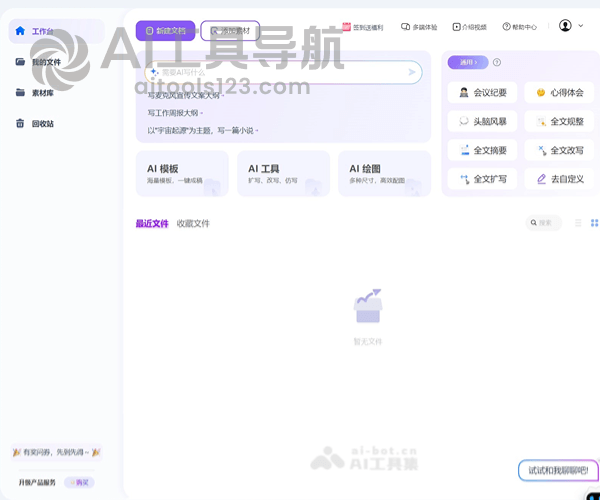600x500 pixels.
Task: Click the AI writing prompt input field
Action: (x=284, y=72)
